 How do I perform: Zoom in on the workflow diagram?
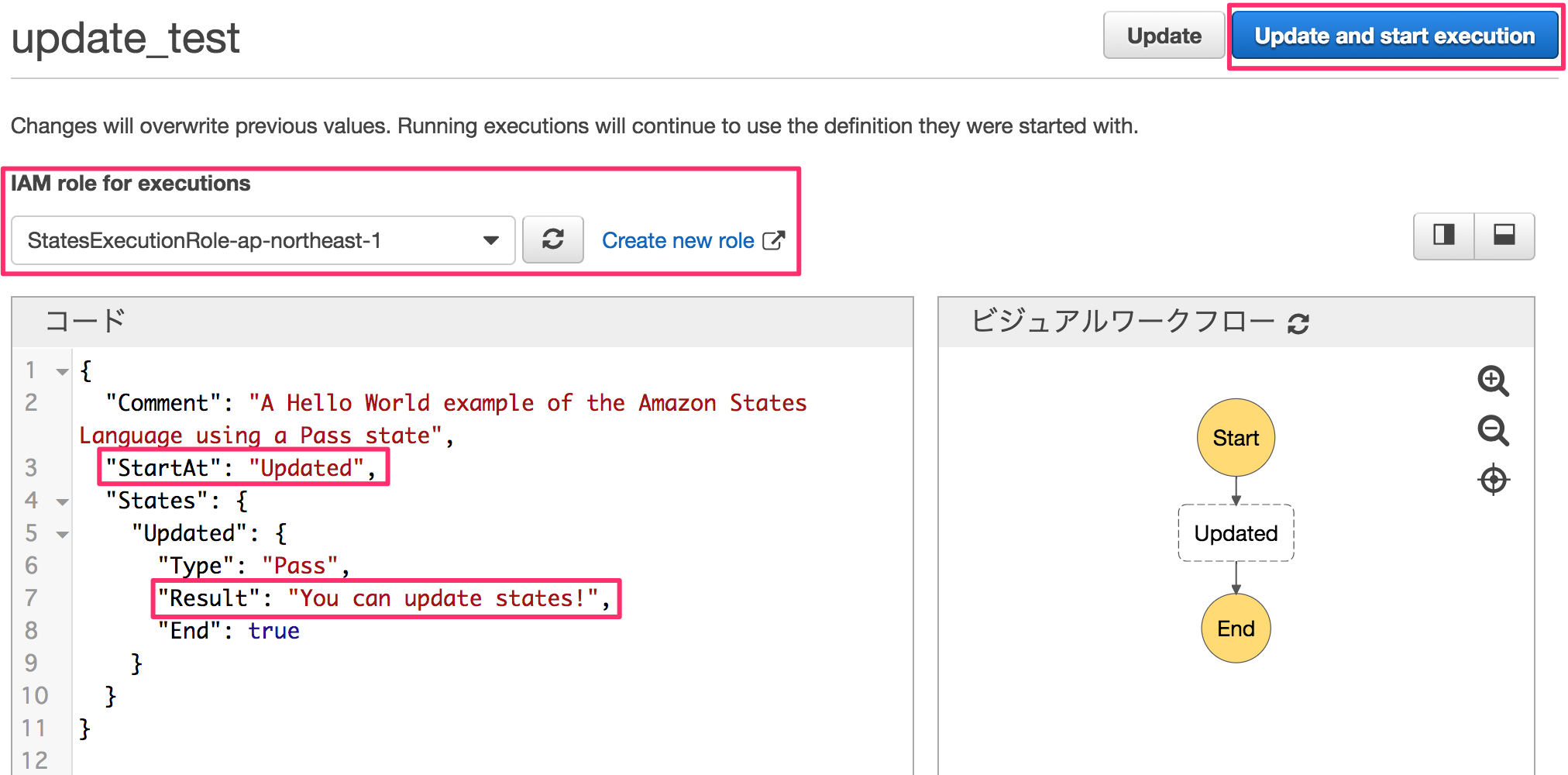pos(1494,383)
